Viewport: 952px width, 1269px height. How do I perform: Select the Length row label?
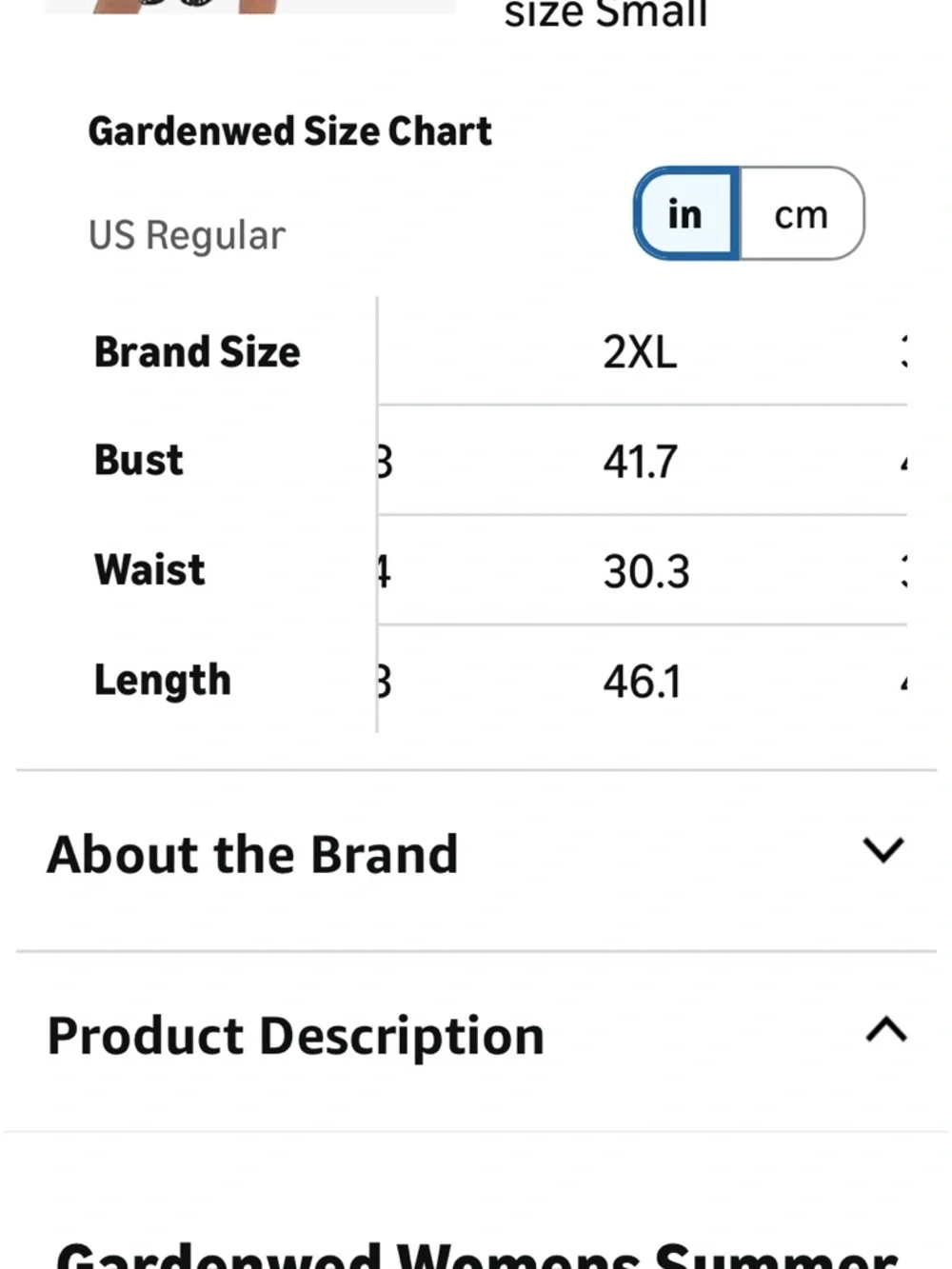[163, 681]
